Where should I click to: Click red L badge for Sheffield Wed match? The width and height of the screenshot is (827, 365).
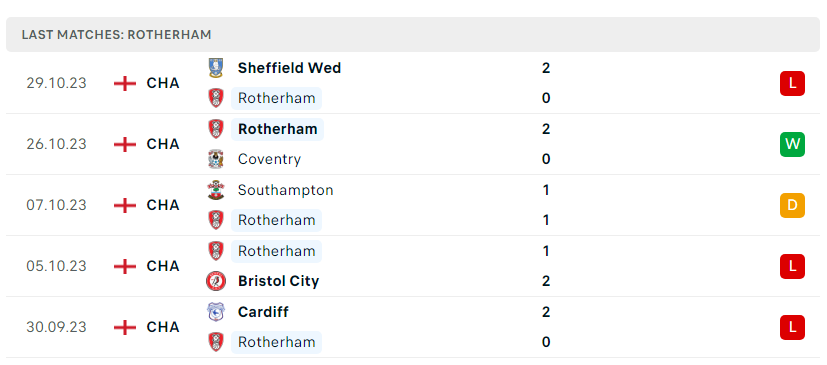(x=792, y=83)
